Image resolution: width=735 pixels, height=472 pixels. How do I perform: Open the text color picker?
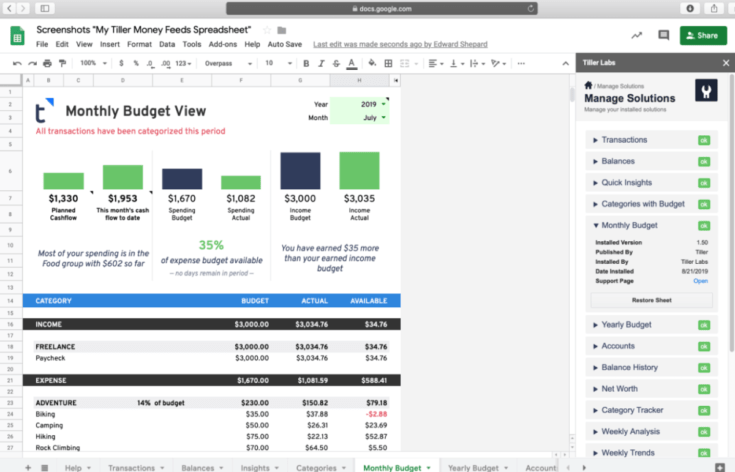coord(352,64)
